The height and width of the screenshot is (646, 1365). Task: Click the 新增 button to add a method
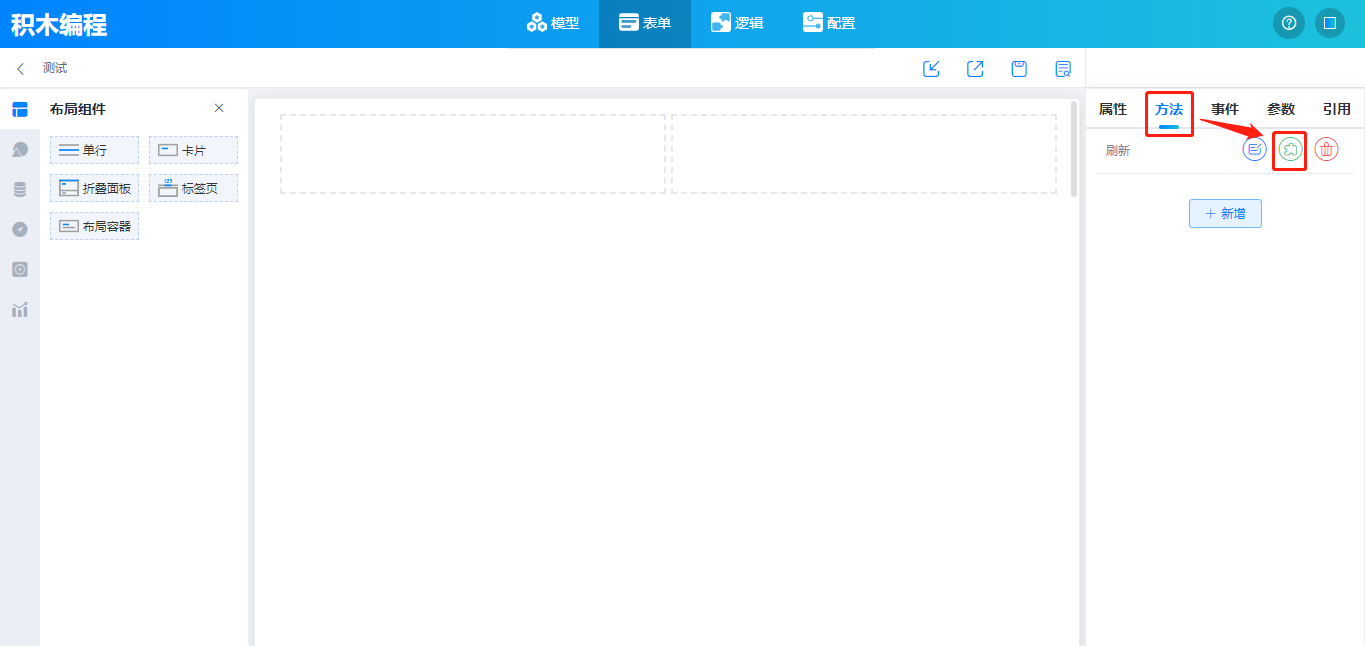(1225, 213)
